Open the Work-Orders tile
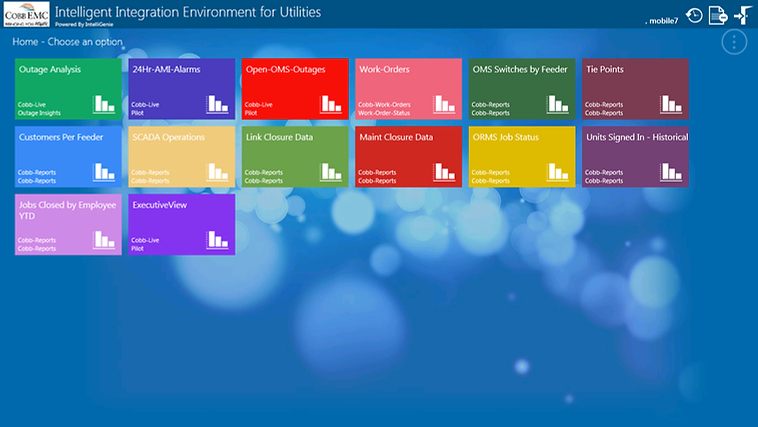Screen dimensions: 758x427 408,88
